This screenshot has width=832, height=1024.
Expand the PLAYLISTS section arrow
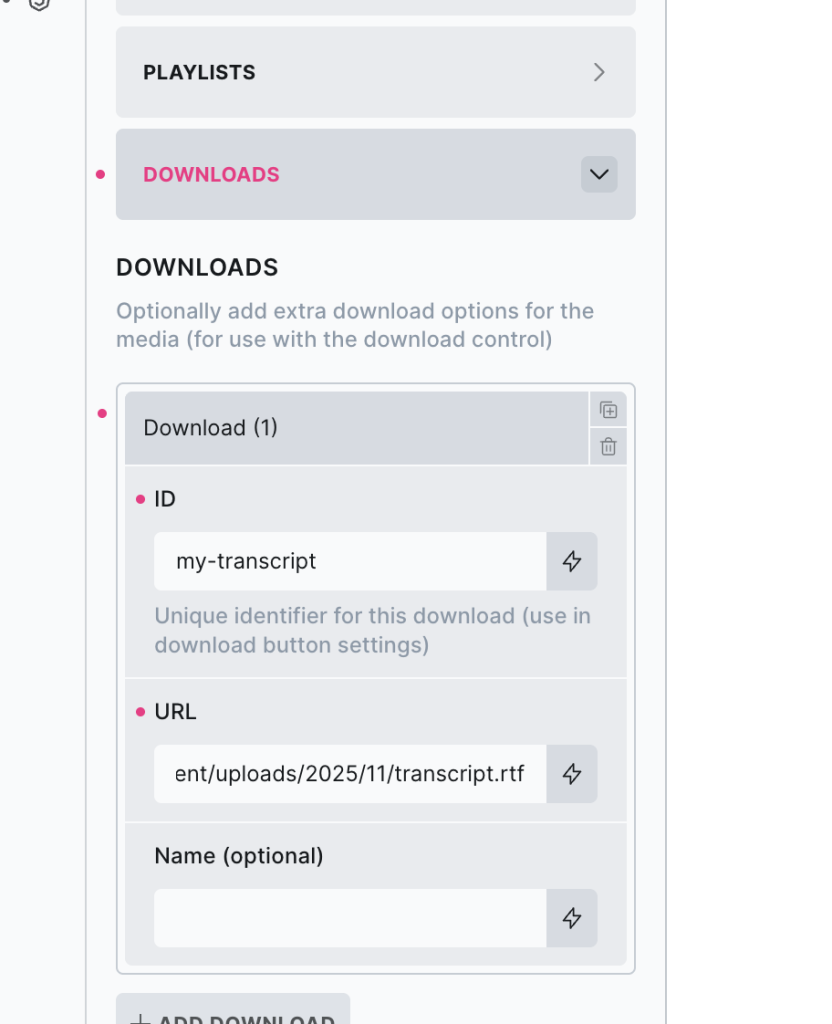(599, 72)
